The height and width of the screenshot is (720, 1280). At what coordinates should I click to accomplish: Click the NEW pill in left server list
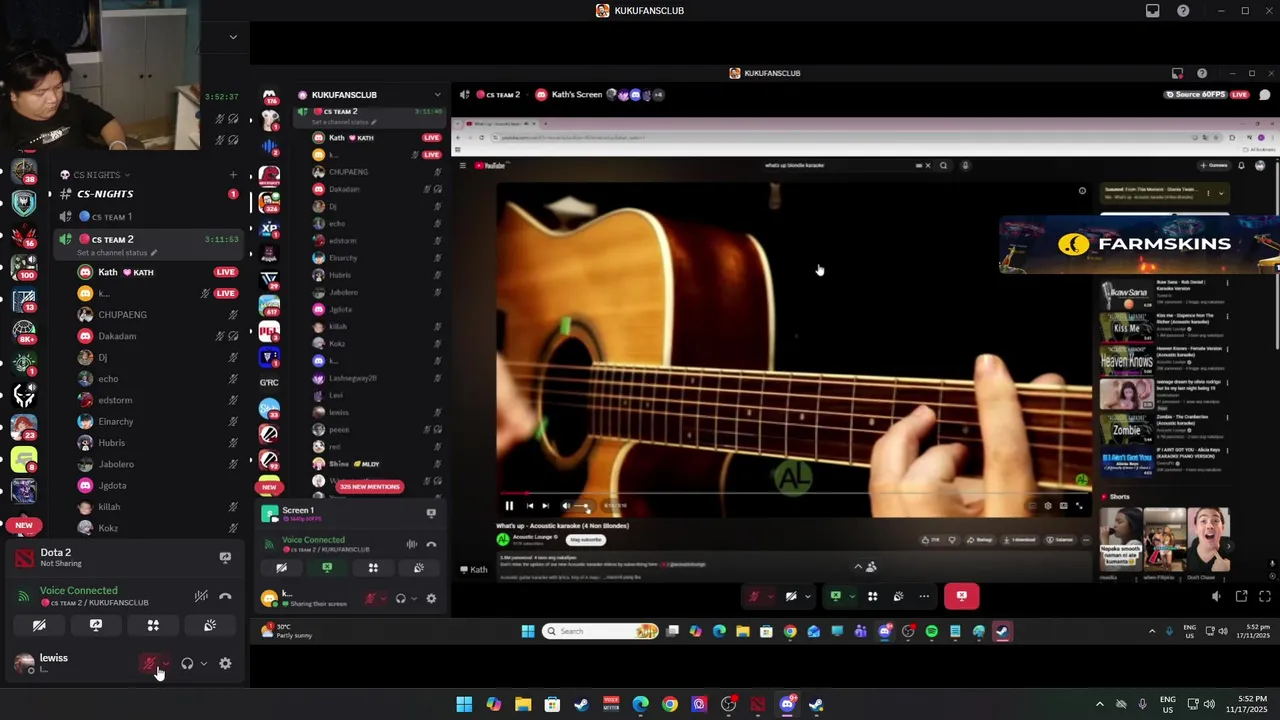pyautogui.click(x=24, y=525)
